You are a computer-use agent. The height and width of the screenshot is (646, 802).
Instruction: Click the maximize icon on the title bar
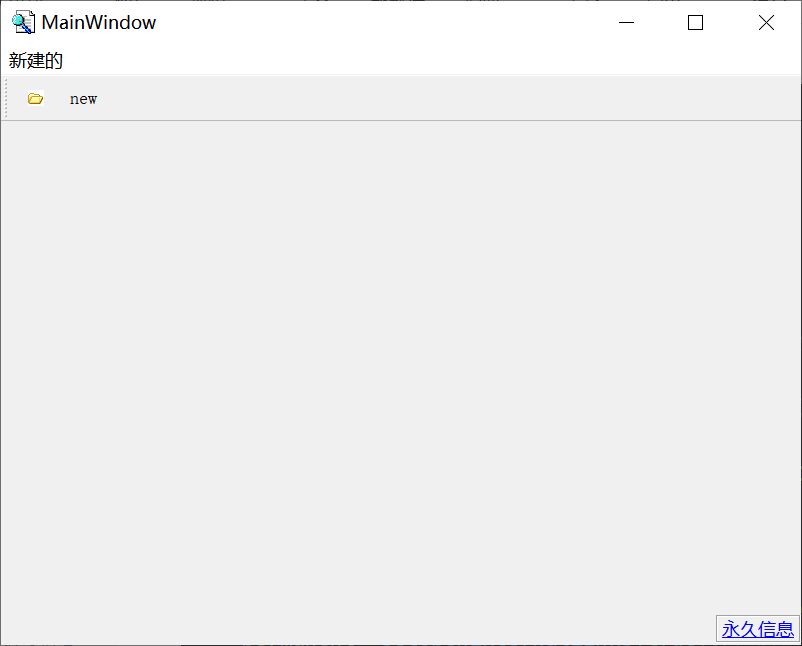(696, 22)
